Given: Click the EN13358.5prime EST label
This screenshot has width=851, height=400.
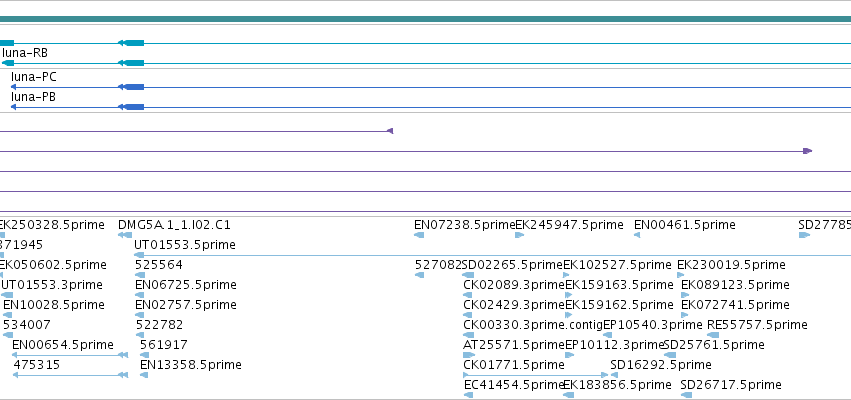Looking at the screenshot, I should click(x=190, y=365).
